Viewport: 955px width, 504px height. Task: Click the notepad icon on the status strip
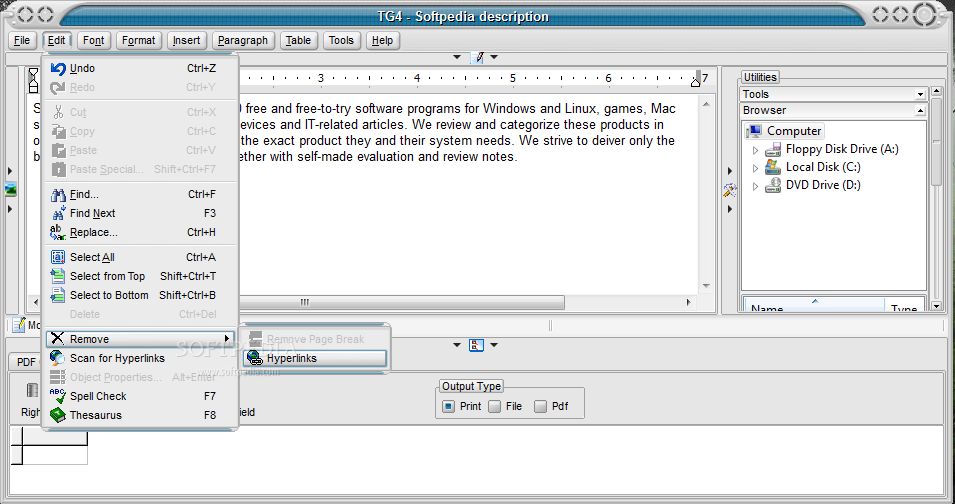(19, 325)
